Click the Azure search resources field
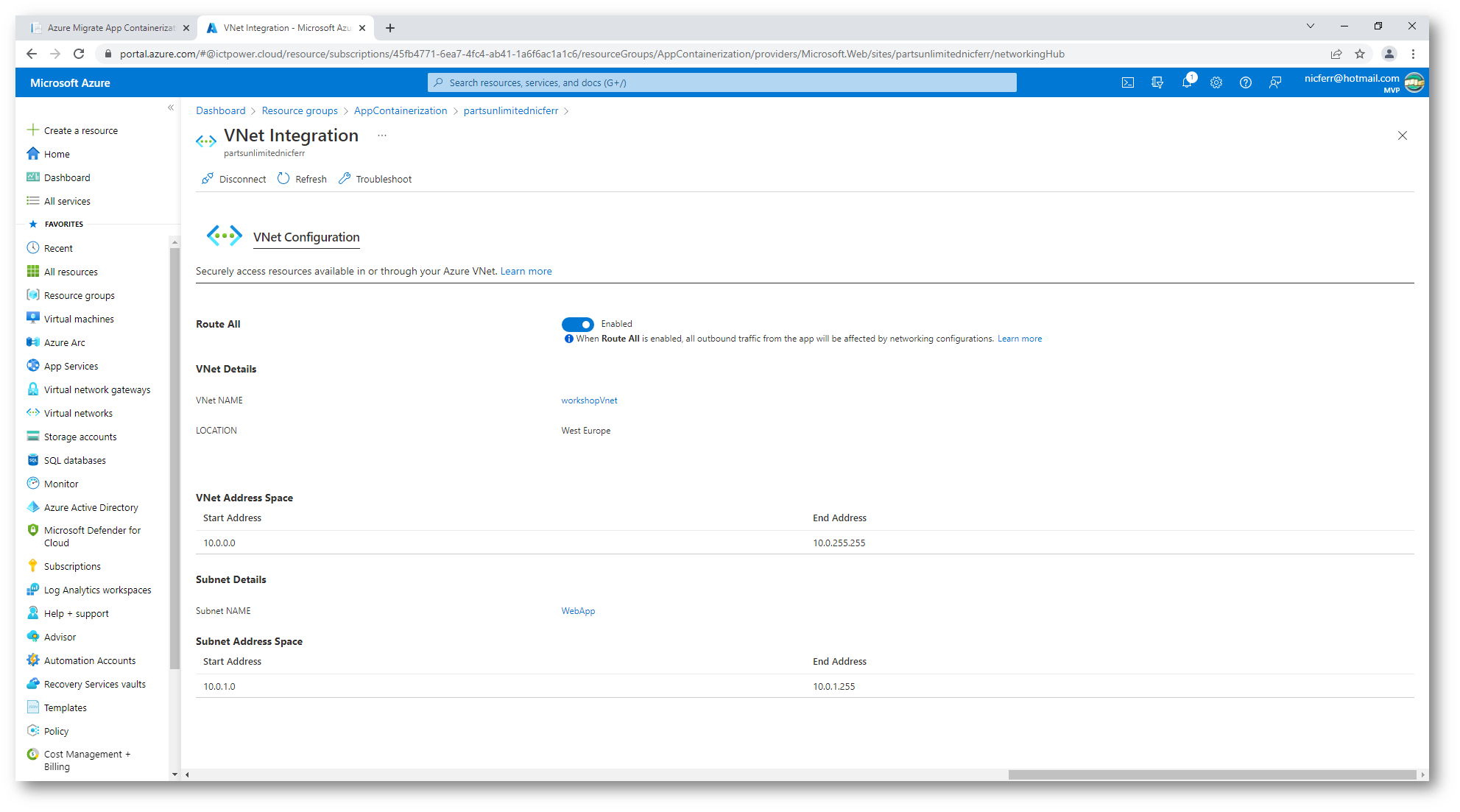 coord(722,83)
